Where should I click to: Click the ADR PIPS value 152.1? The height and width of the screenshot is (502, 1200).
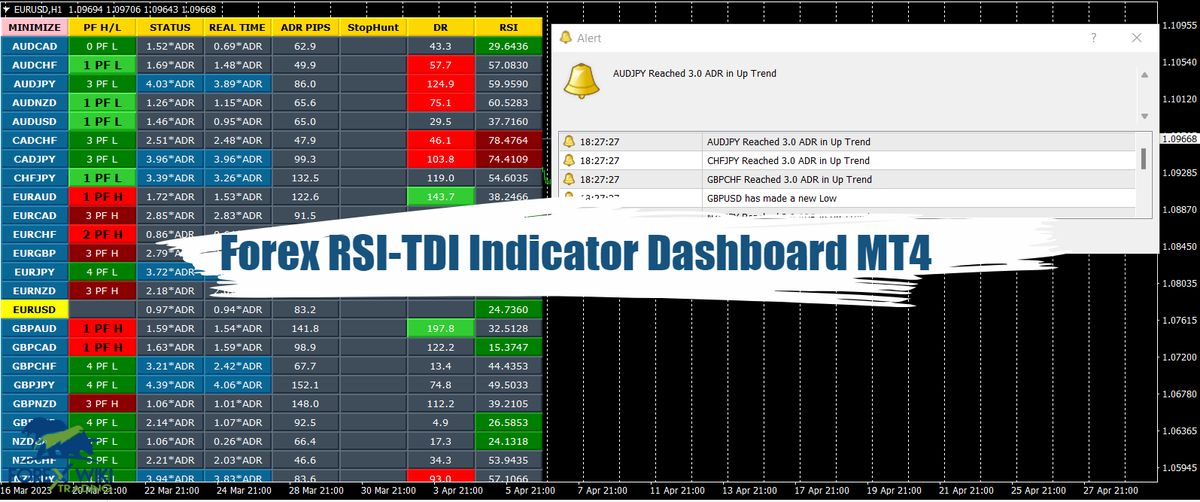coord(306,385)
